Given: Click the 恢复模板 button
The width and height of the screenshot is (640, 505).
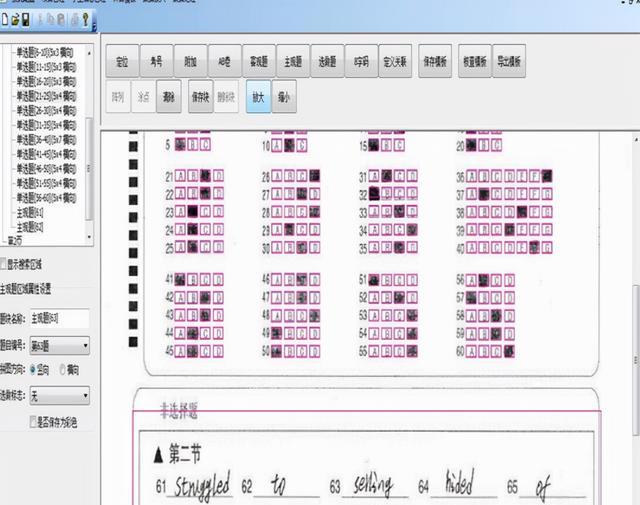Looking at the screenshot, I should [x=475, y=61].
